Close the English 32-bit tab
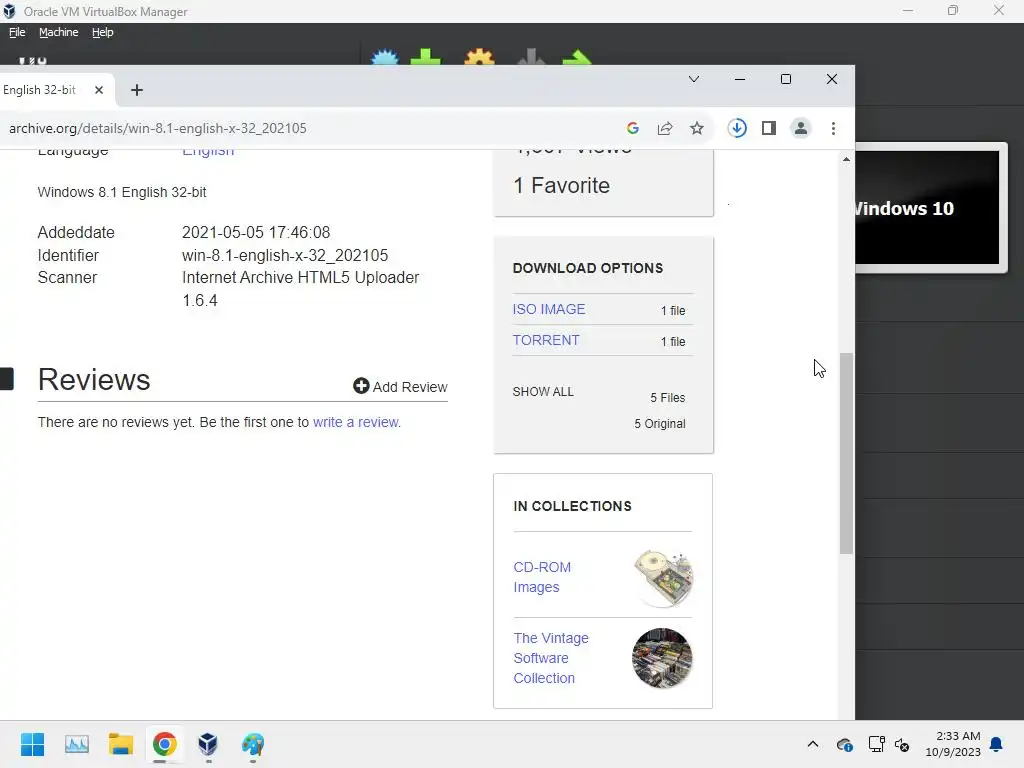This screenshot has height=768, width=1024. click(99, 90)
